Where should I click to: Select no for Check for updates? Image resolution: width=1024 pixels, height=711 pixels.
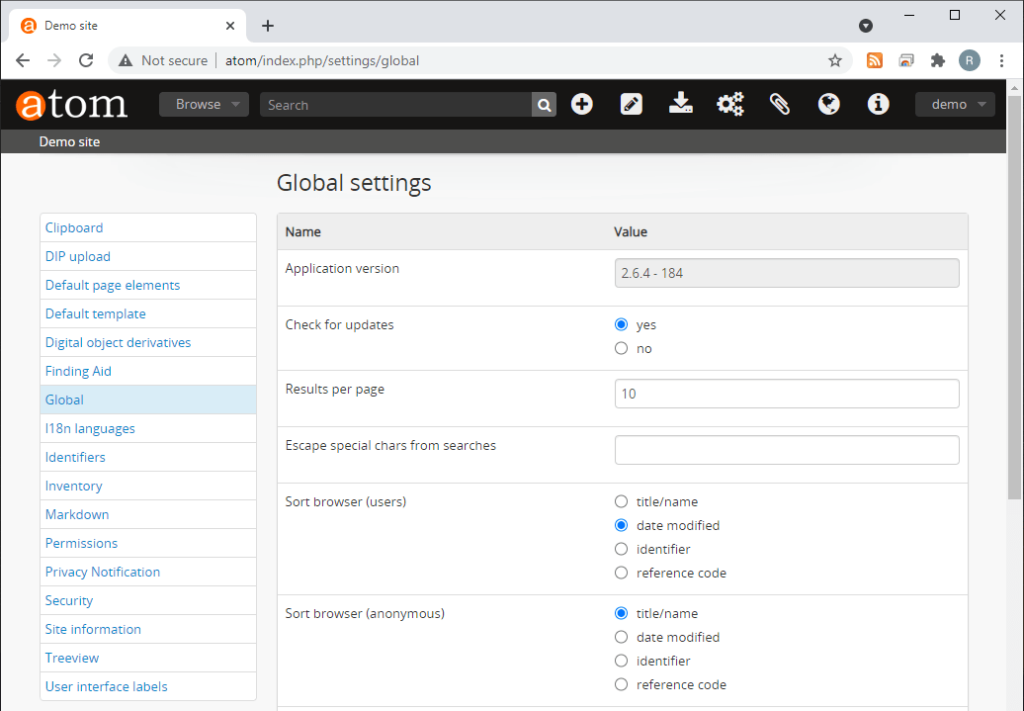pyautogui.click(x=621, y=349)
